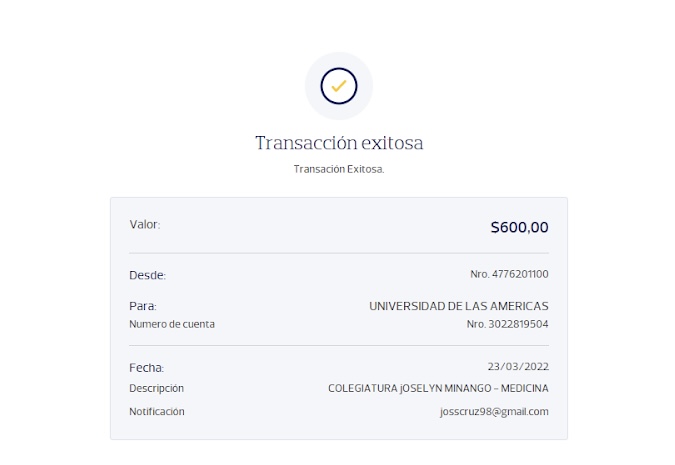Select the 'Para:' label
This screenshot has width=675, height=465.
coord(143,307)
